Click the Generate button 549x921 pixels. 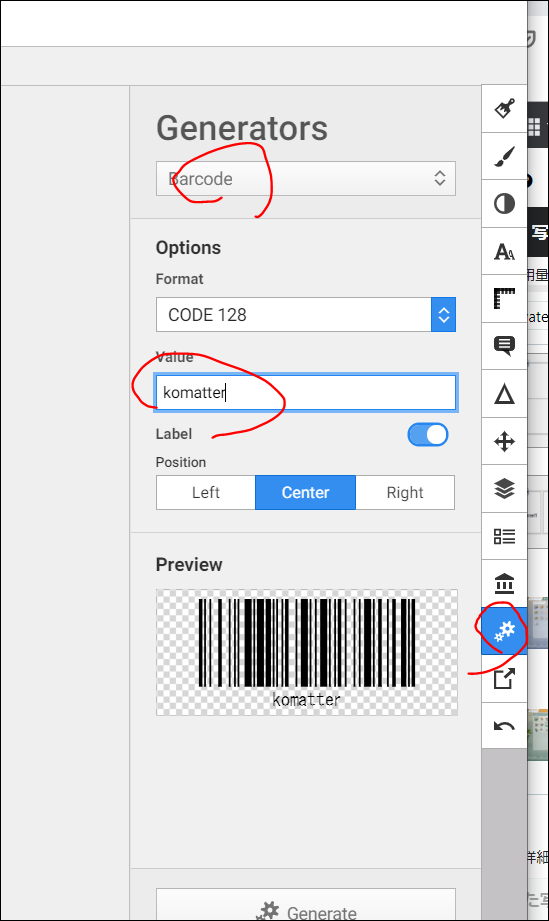(x=305, y=905)
